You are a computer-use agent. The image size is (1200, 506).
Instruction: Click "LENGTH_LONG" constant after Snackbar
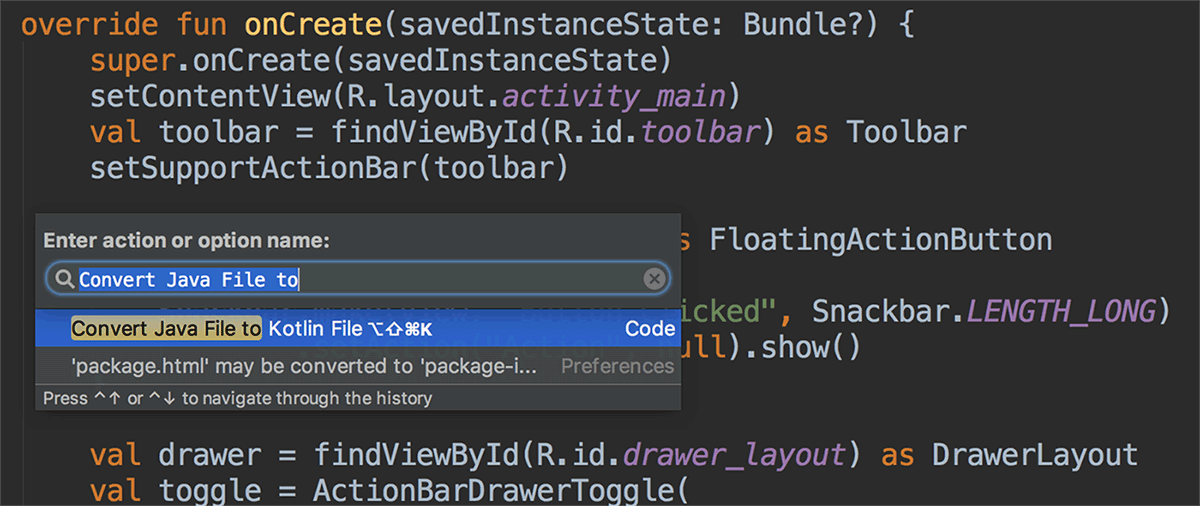[x=1061, y=312]
